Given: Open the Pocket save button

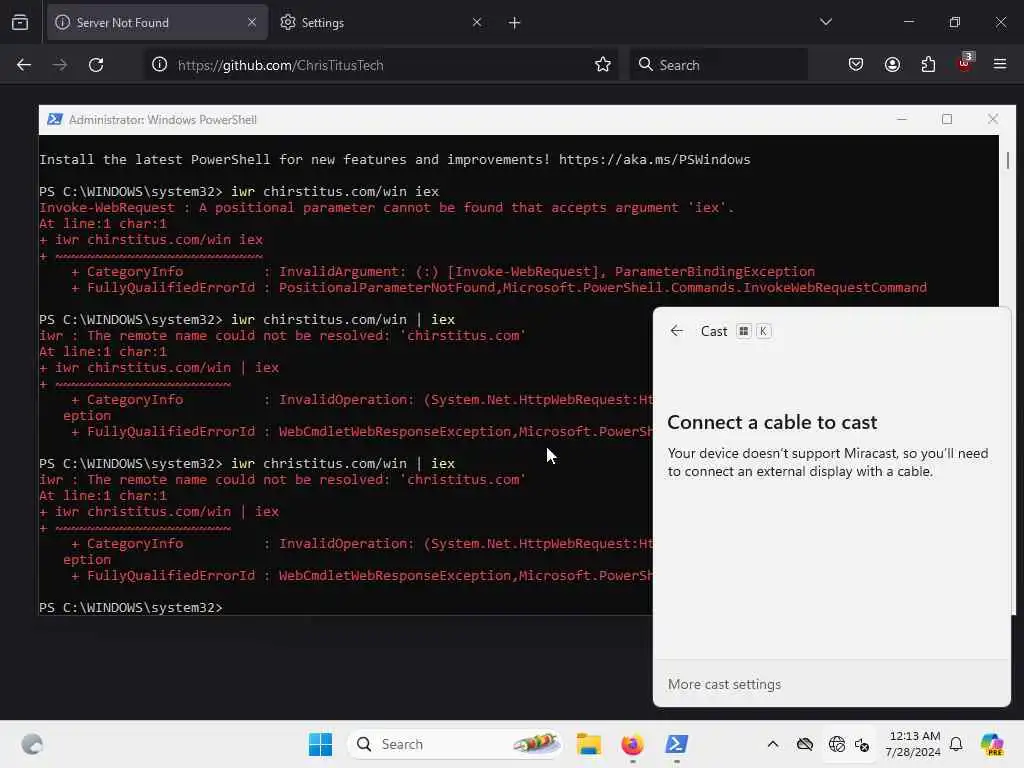Looking at the screenshot, I should pyautogui.click(x=856, y=65).
